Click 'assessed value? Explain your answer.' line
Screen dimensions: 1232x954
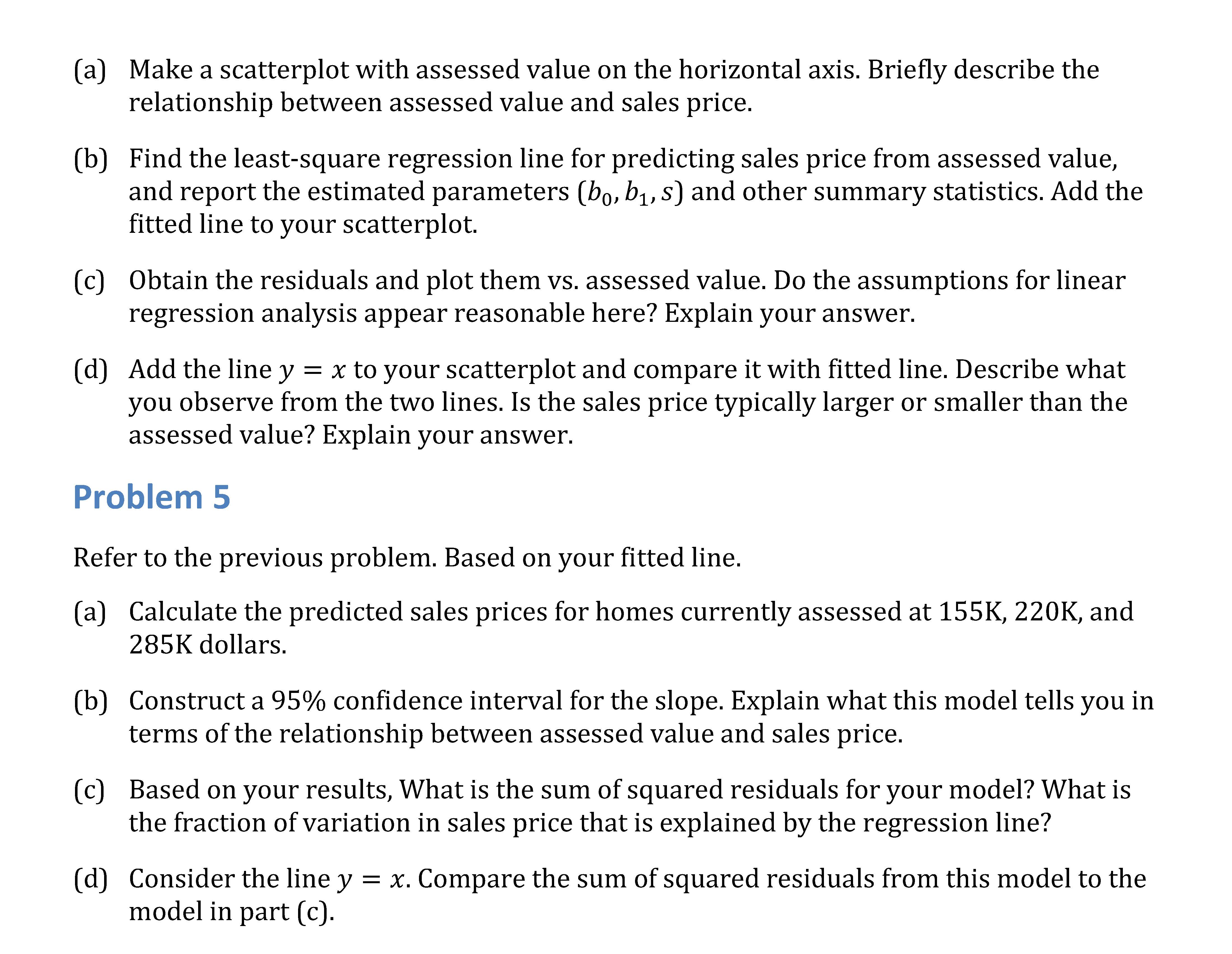tap(350, 435)
